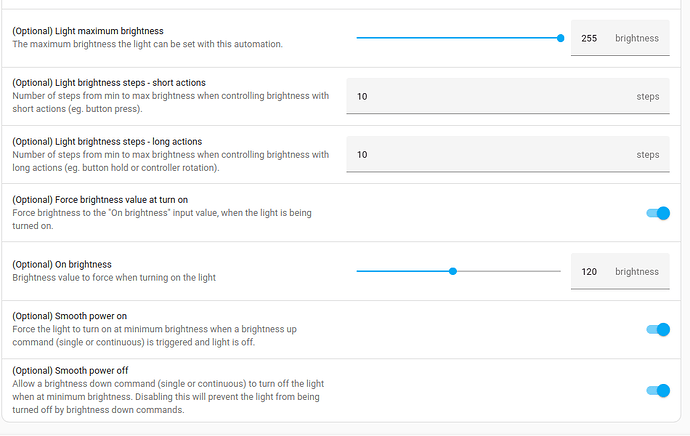Viewport: 690px width, 436px height.
Task: Click the On brightness slider handle
Action: (x=453, y=271)
